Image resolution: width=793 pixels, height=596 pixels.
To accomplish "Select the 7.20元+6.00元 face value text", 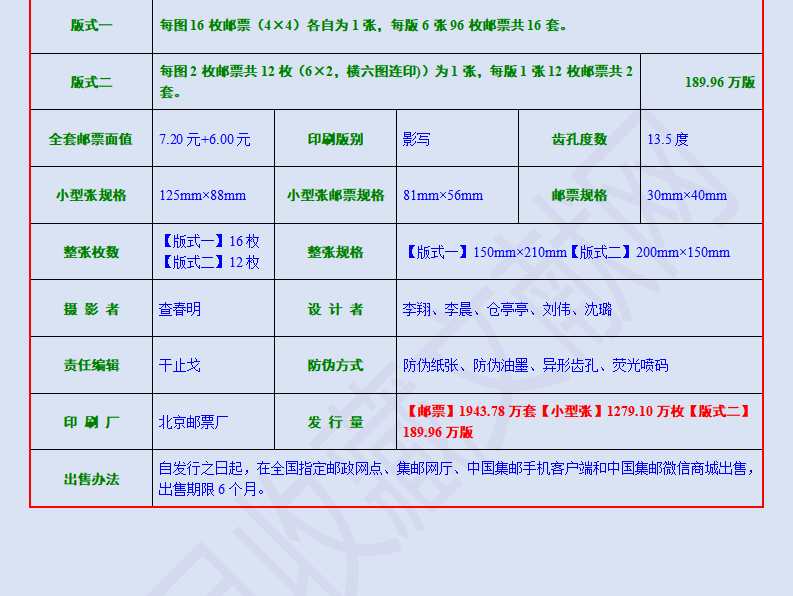I will click(205, 140).
